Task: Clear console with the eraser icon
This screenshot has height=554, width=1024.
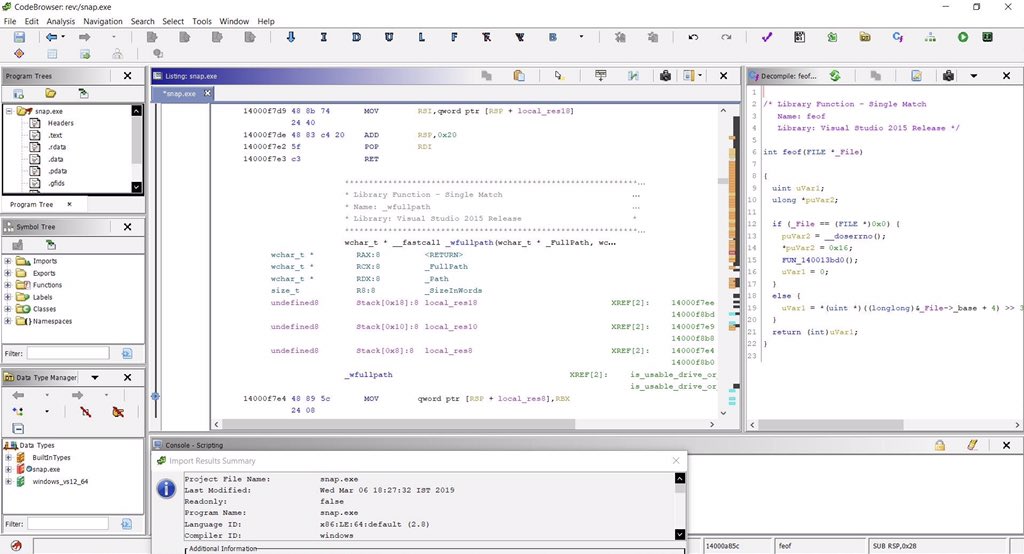Action: pyautogui.click(x=972, y=445)
